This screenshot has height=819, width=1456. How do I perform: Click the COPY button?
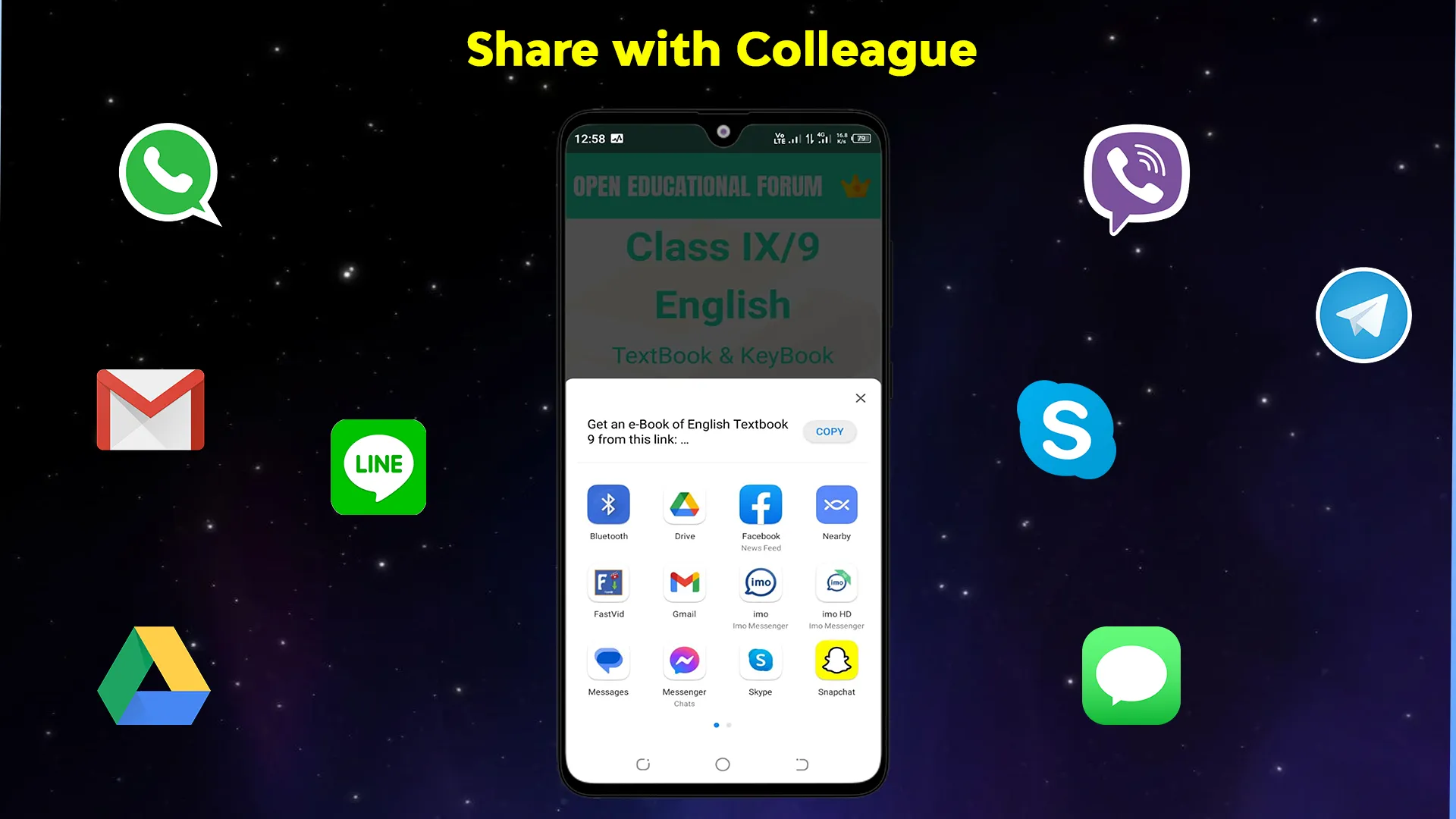pos(829,431)
